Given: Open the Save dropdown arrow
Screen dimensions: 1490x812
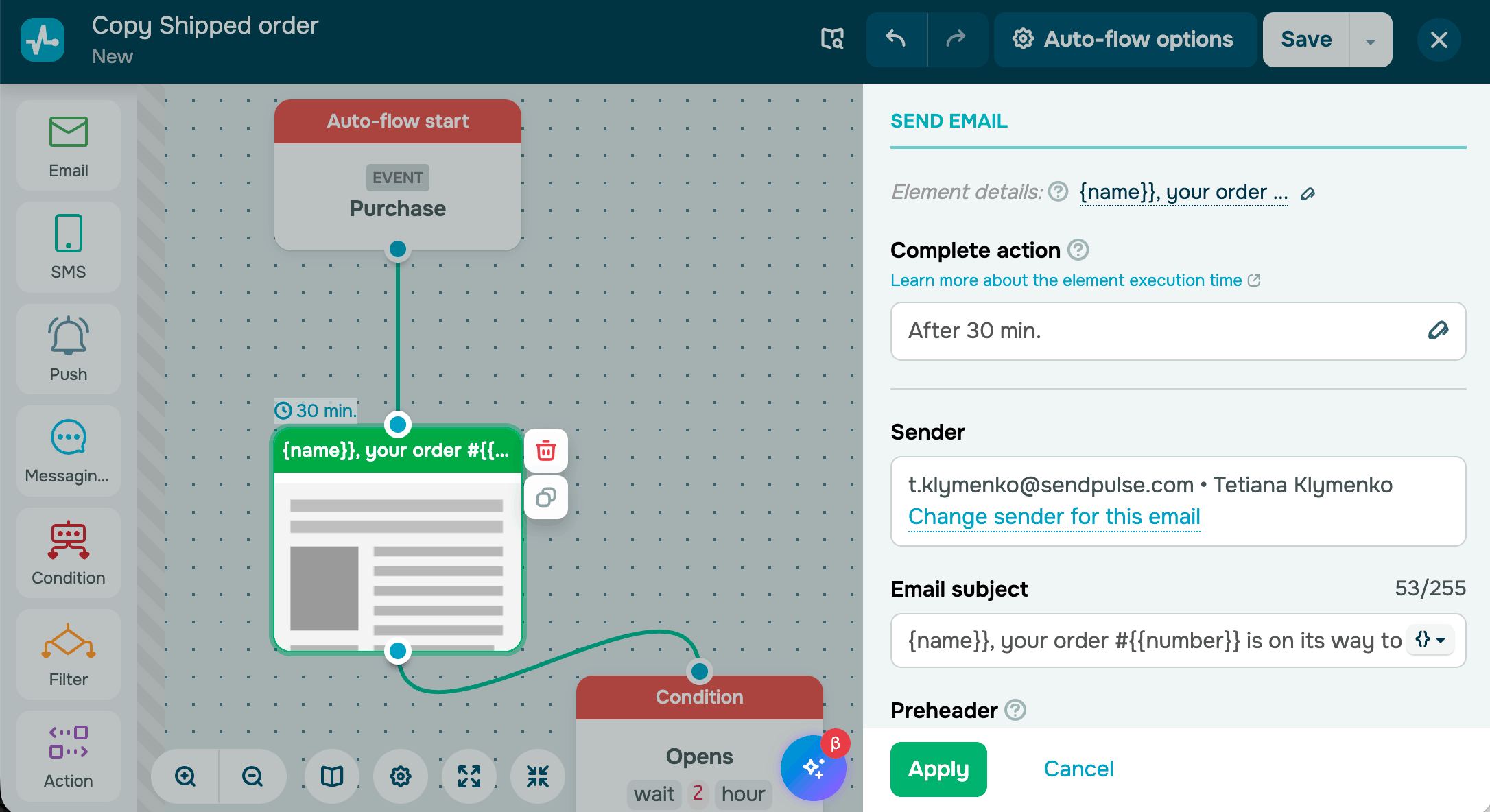Looking at the screenshot, I should pyautogui.click(x=1370, y=40).
